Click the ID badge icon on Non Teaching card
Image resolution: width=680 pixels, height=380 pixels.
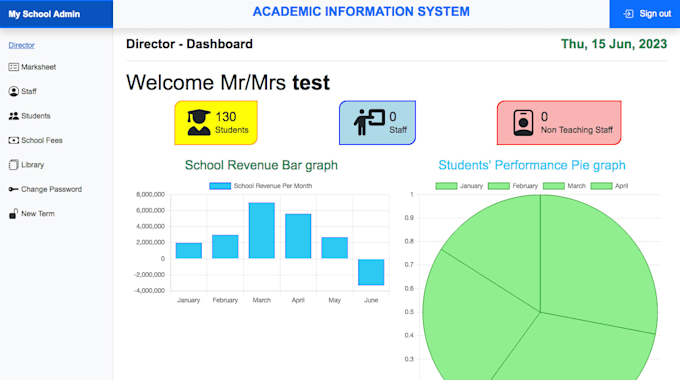click(x=523, y=123)
